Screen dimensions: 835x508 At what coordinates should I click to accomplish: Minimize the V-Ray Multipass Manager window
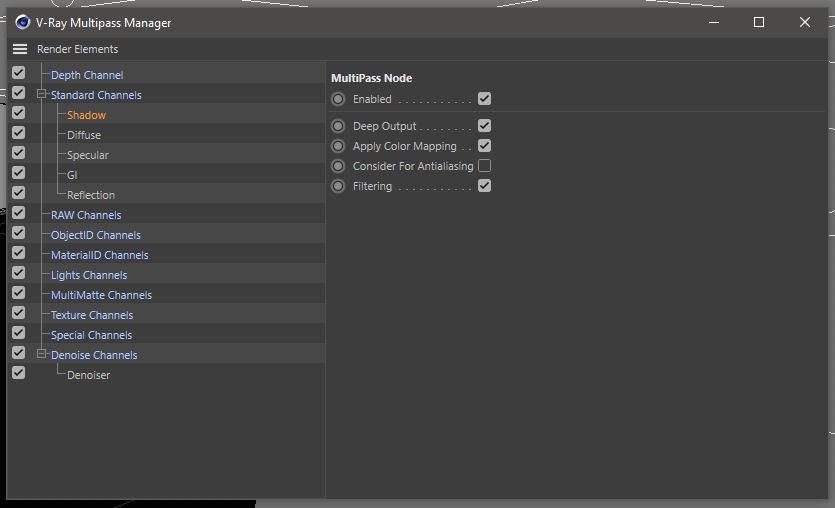click(x=714, y=22)
